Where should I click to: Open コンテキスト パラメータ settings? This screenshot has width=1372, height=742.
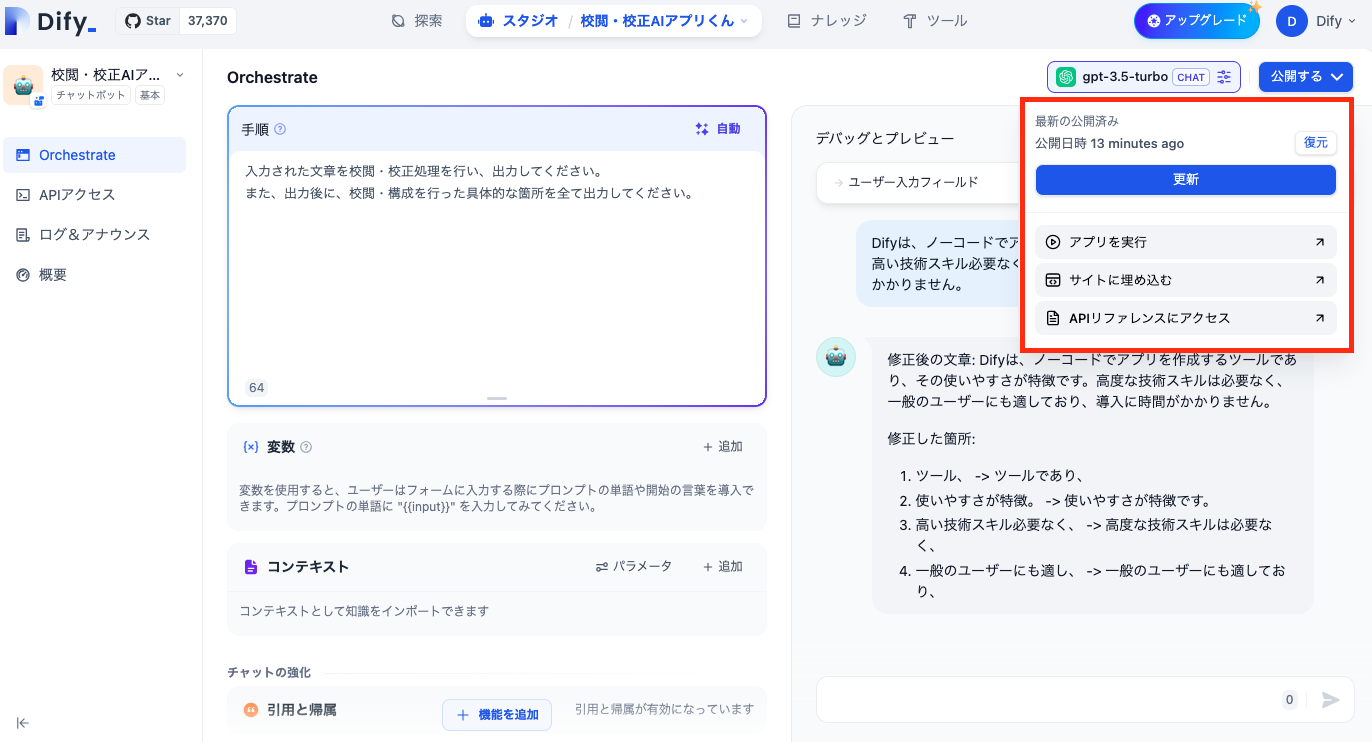634,567
